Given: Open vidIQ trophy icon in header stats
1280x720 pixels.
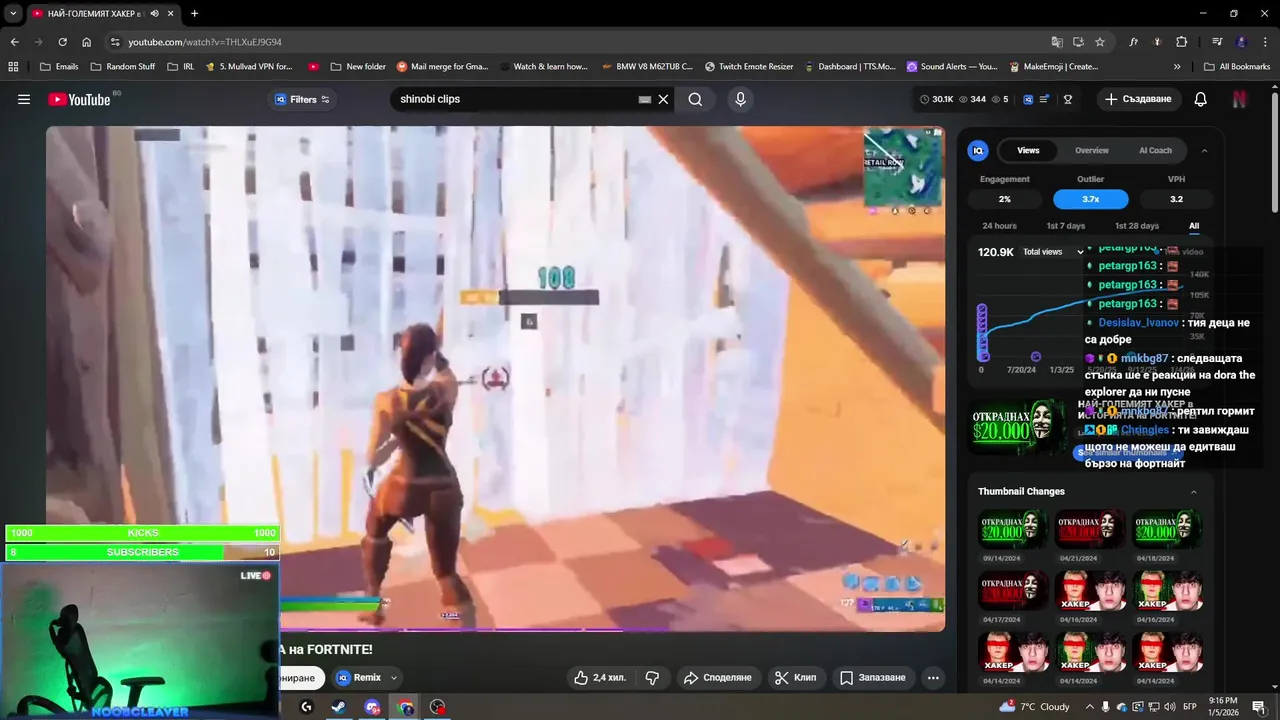Looking at the screenshot, I should coord(1068,99).
